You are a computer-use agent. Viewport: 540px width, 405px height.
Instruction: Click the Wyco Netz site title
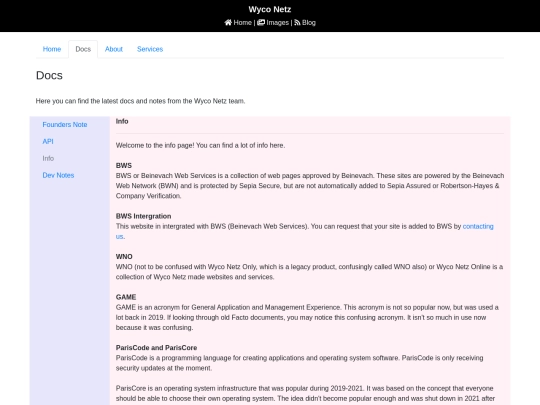pos(270,9)
